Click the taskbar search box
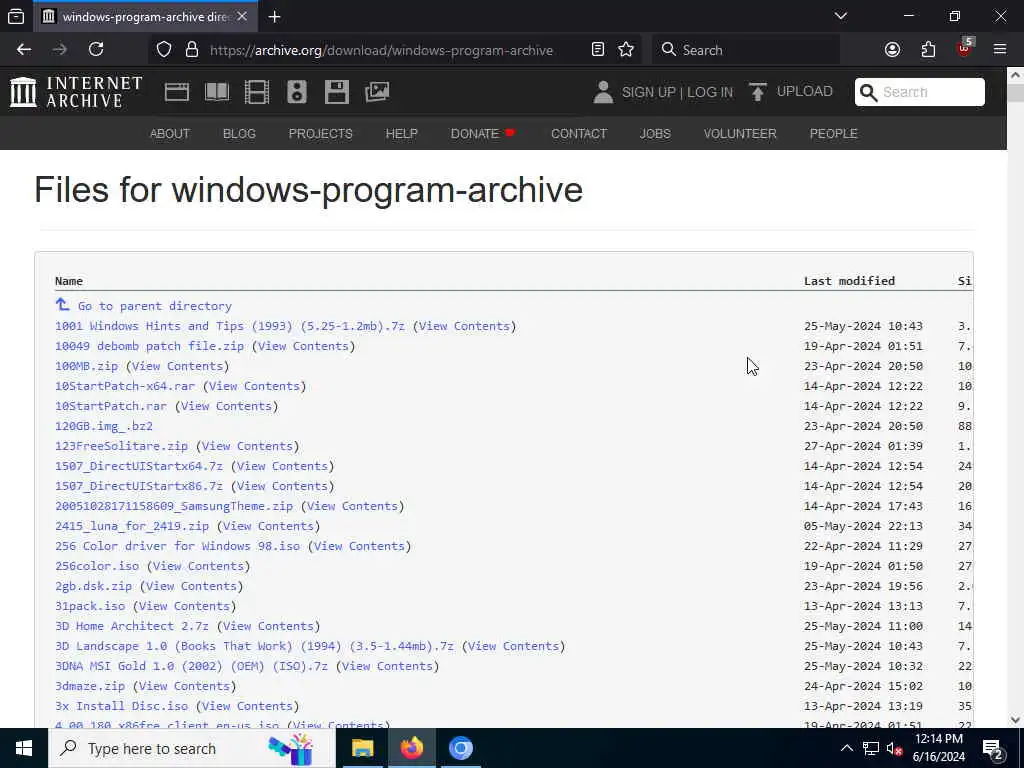The height and width of the screenshot is (768, 1024). pyautogui.click(x=191, y=748)
